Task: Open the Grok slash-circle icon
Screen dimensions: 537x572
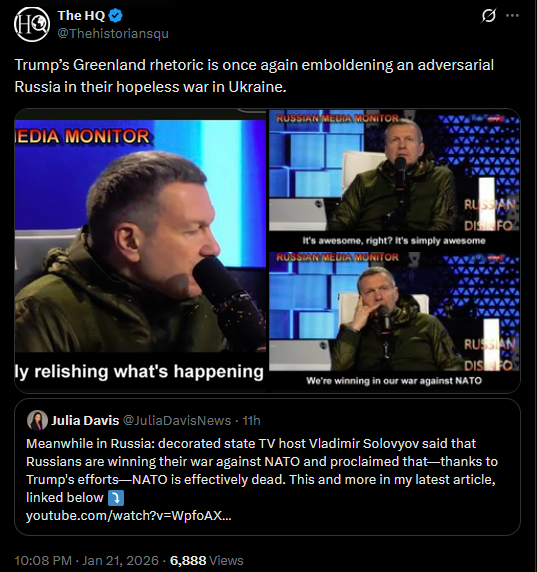Action: tap(488, 16)
